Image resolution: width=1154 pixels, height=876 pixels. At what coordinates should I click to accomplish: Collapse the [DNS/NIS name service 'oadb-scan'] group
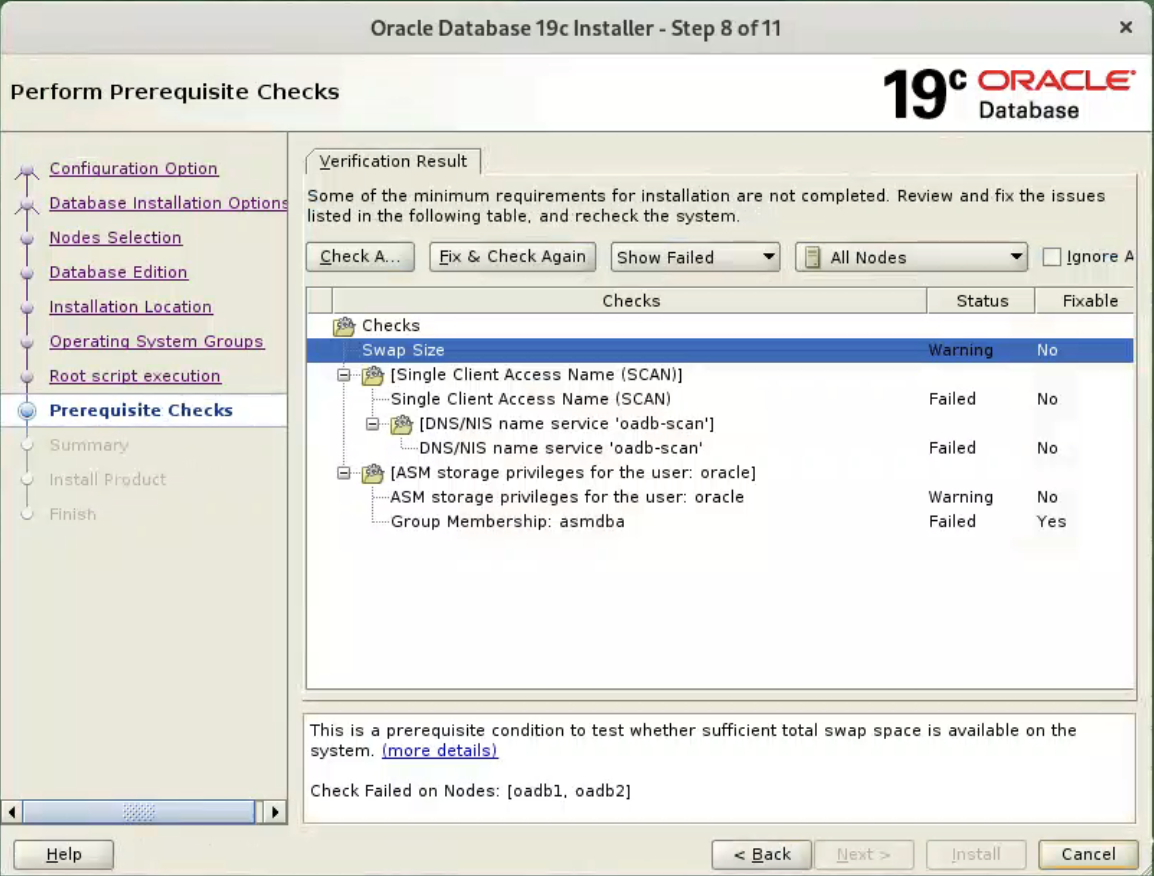pos(372,424)
